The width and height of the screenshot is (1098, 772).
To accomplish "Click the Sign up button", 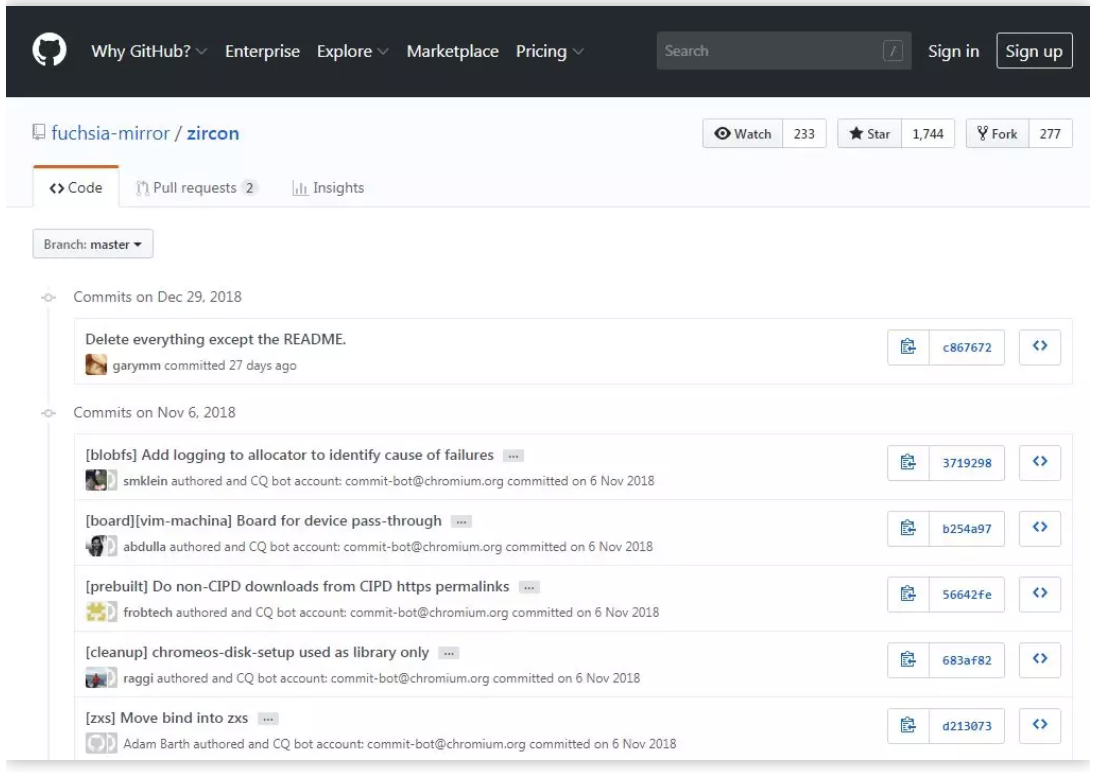I will 1034,50.
